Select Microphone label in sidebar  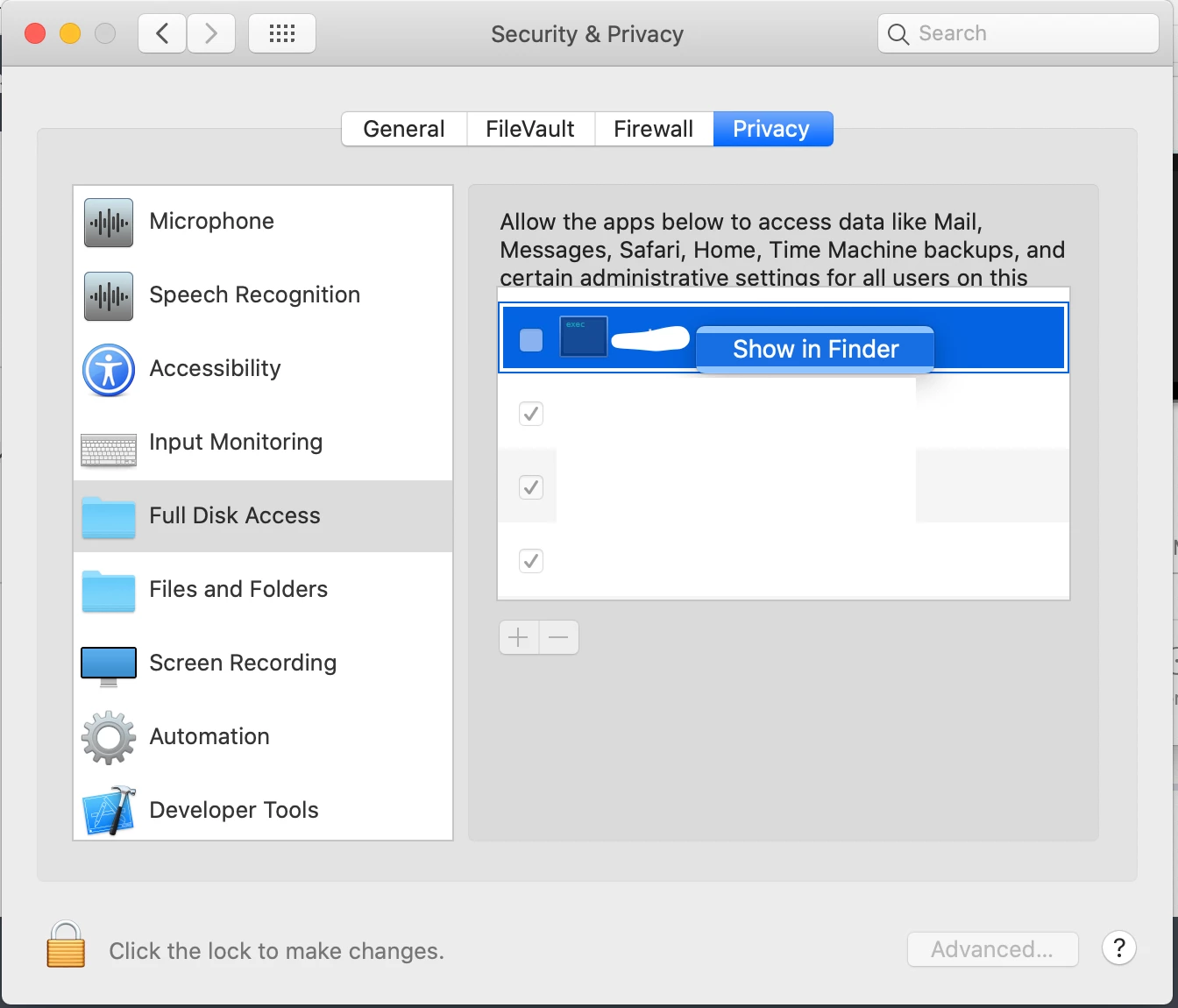(x=212, y=221)
